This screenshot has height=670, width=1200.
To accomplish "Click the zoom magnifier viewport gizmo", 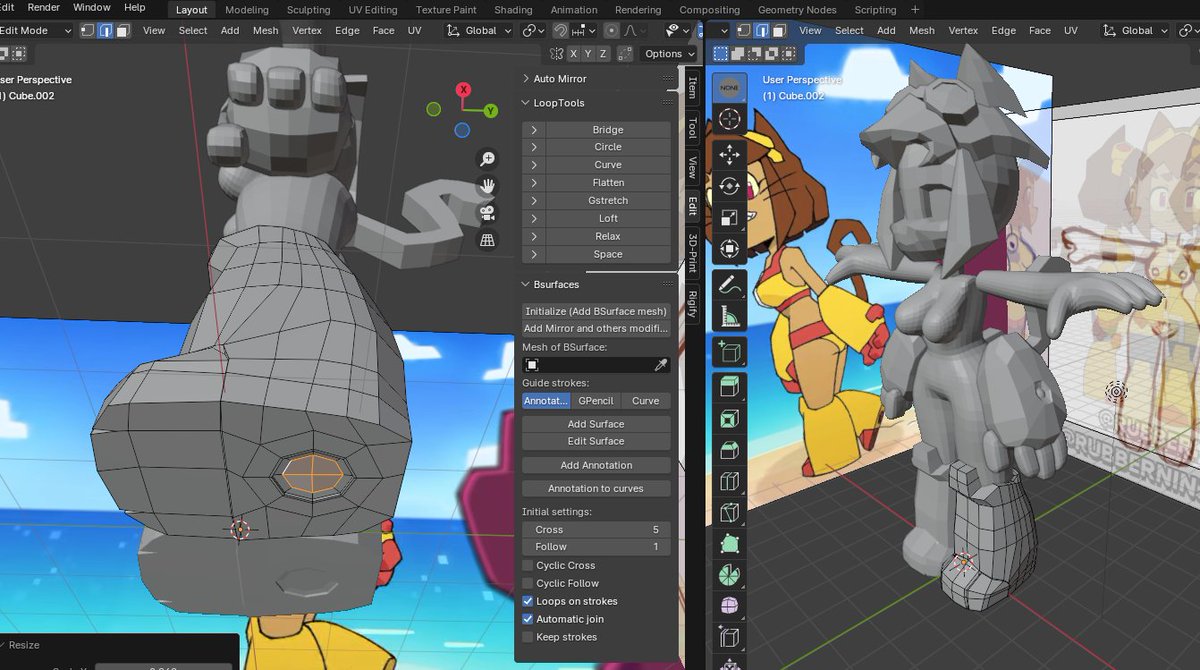I will click(x=487, y=160).
